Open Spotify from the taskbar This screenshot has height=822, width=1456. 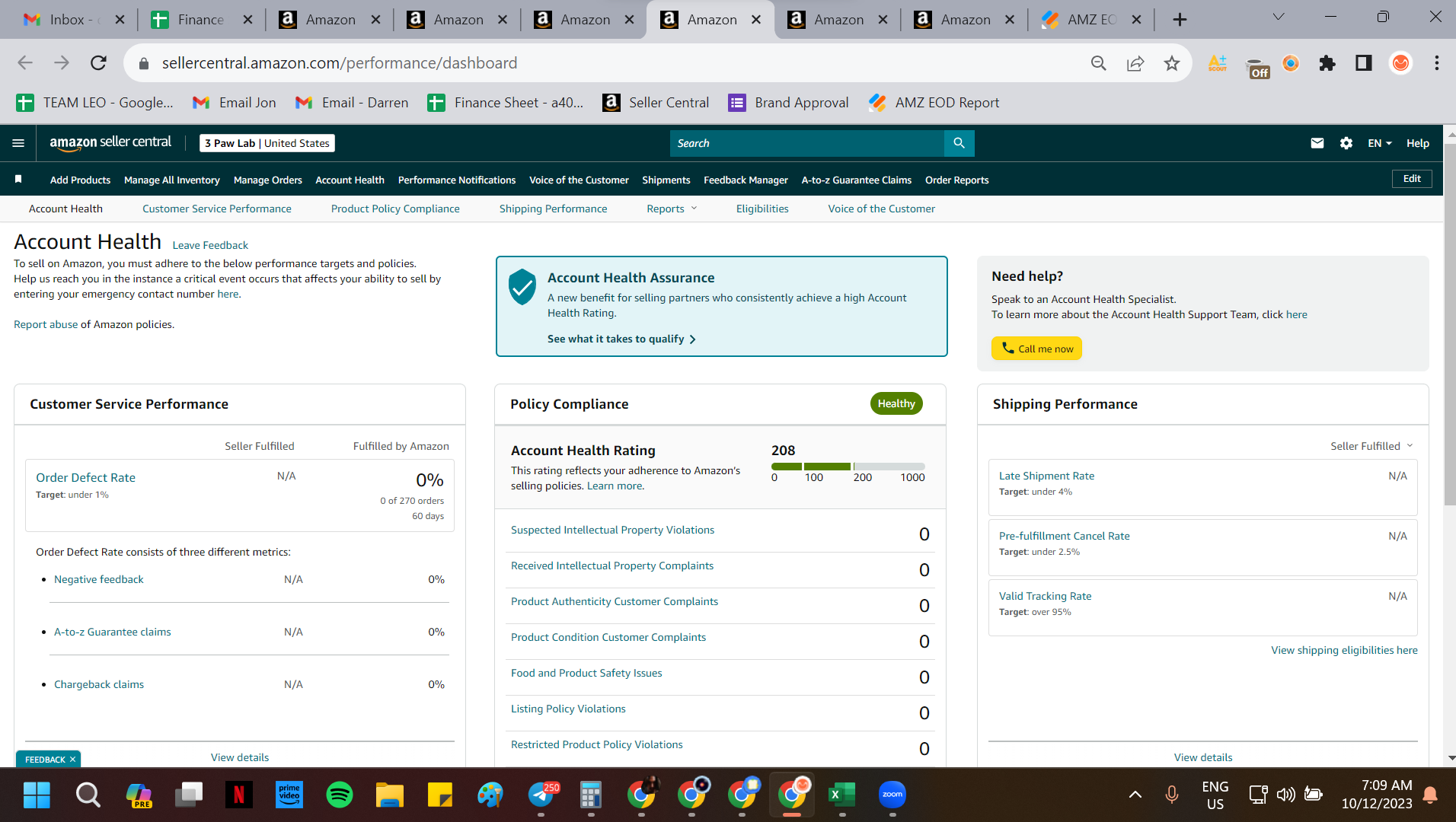(x=340, y=795)
